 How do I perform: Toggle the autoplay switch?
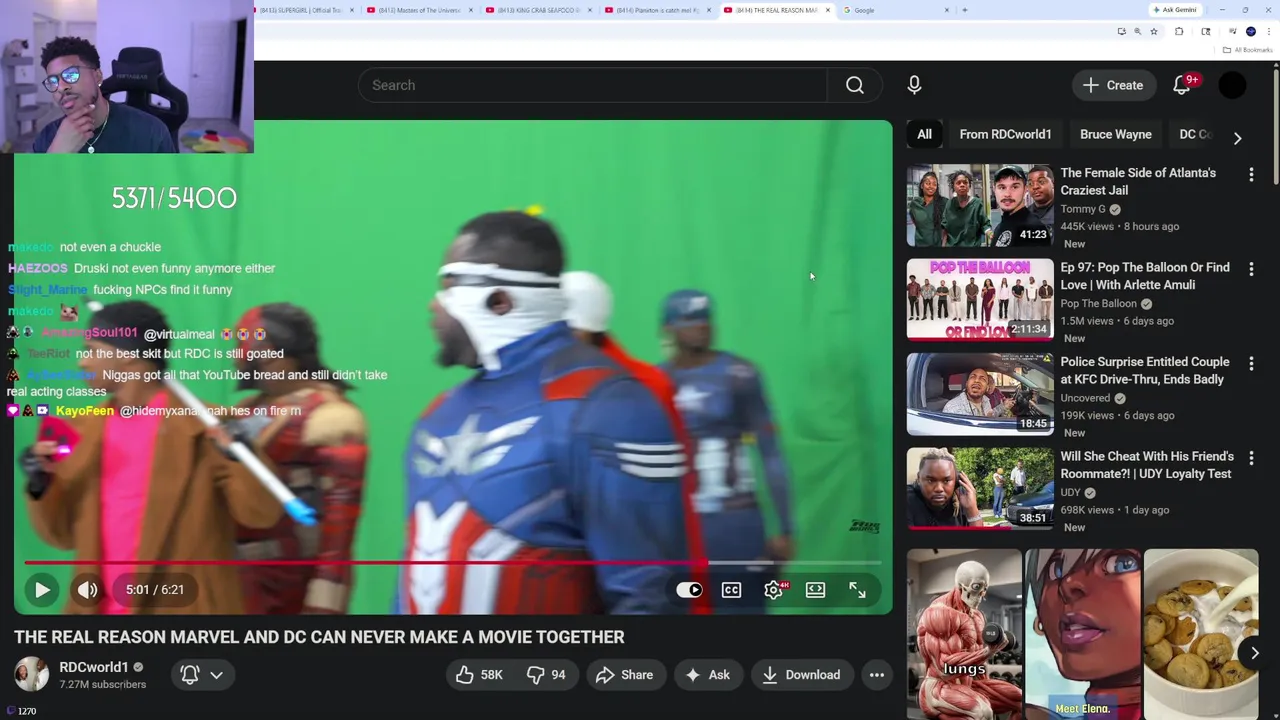click(689, 590)
